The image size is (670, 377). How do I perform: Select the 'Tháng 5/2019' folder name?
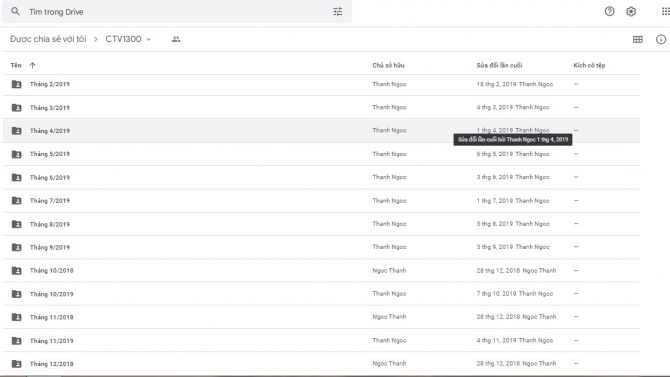[50, 154]
